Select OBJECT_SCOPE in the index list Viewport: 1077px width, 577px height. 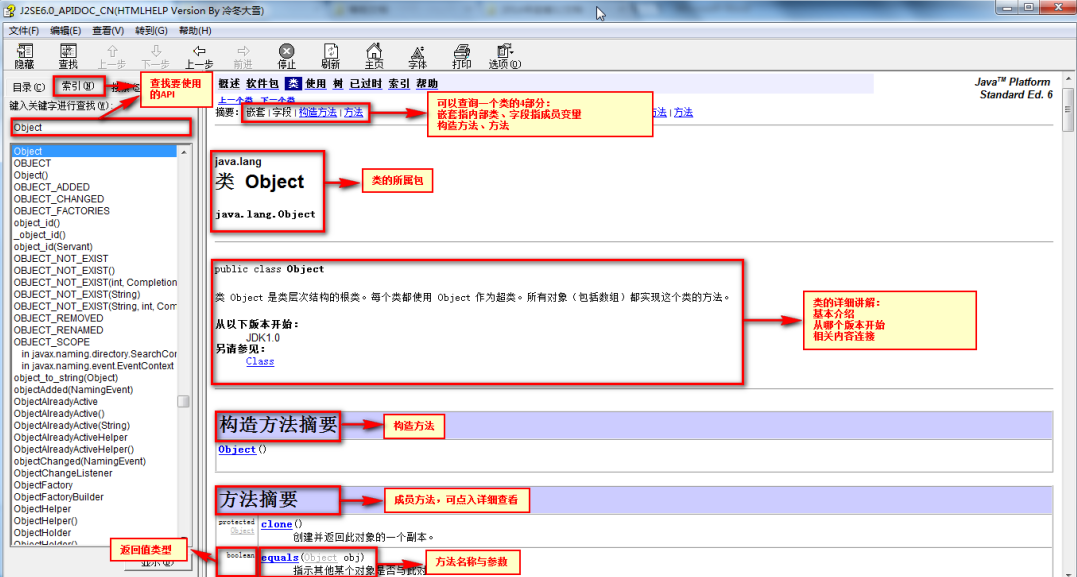click(x=52, y=341)
